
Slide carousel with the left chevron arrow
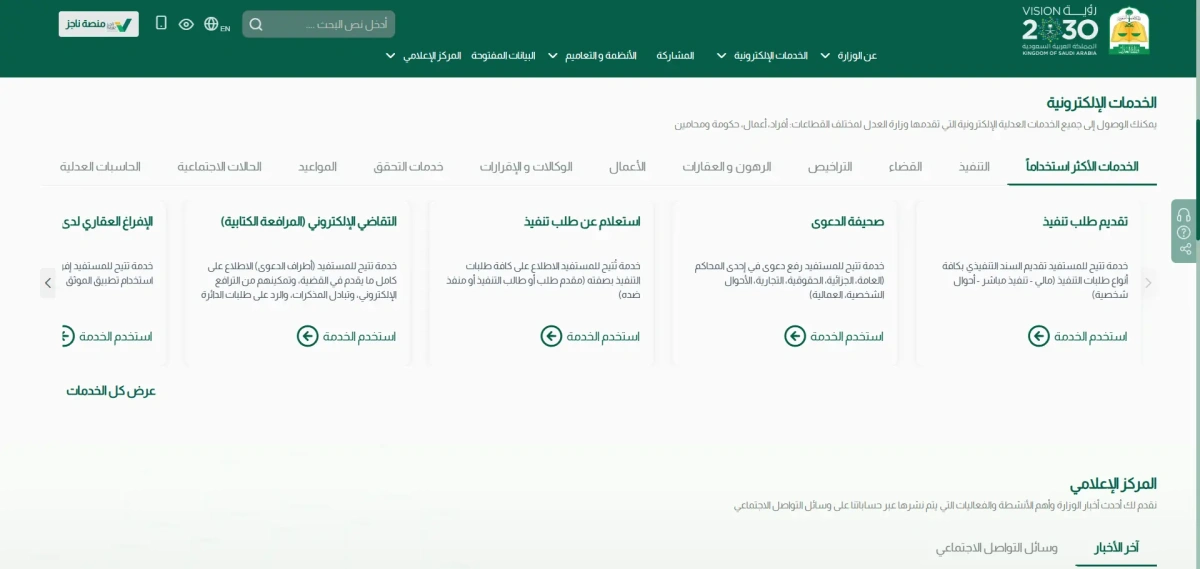[48, 283]
